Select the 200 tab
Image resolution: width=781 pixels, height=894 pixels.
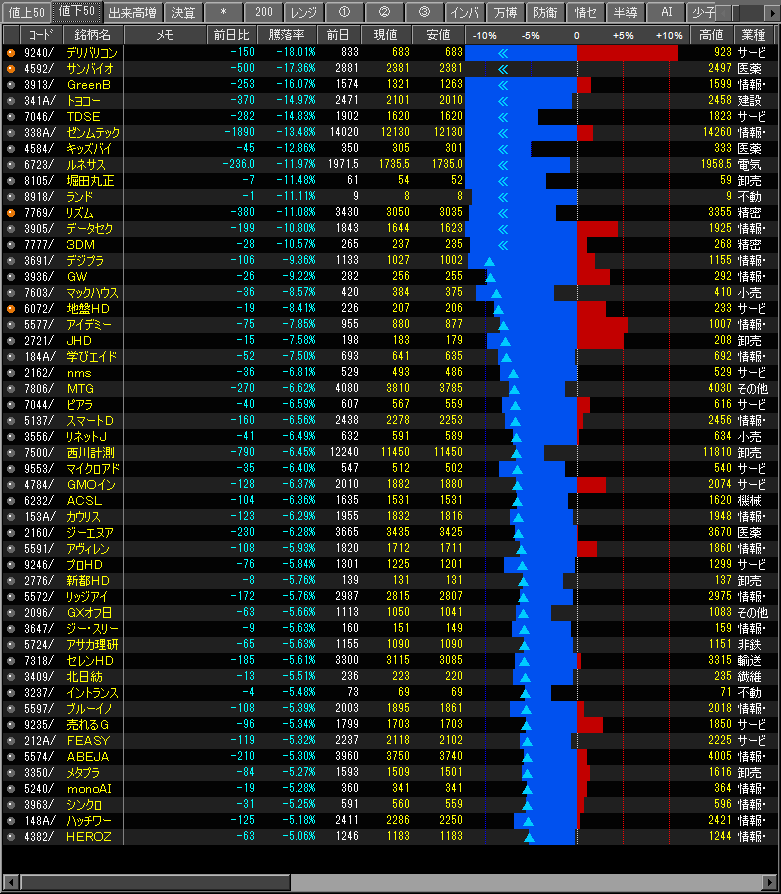point(263,12)
